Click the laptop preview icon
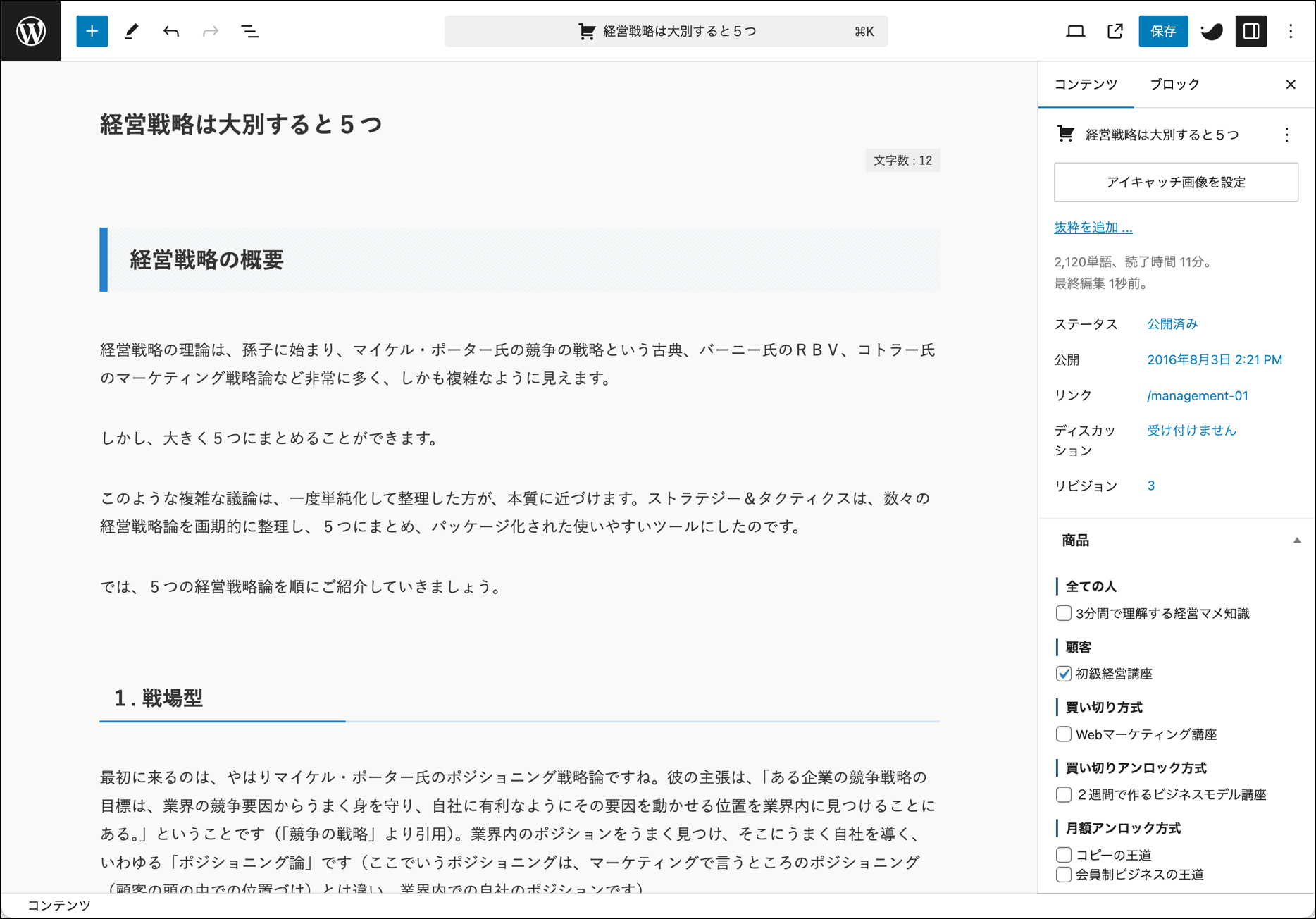Viewport: 1316px width, 919px height. point(1075,31)
